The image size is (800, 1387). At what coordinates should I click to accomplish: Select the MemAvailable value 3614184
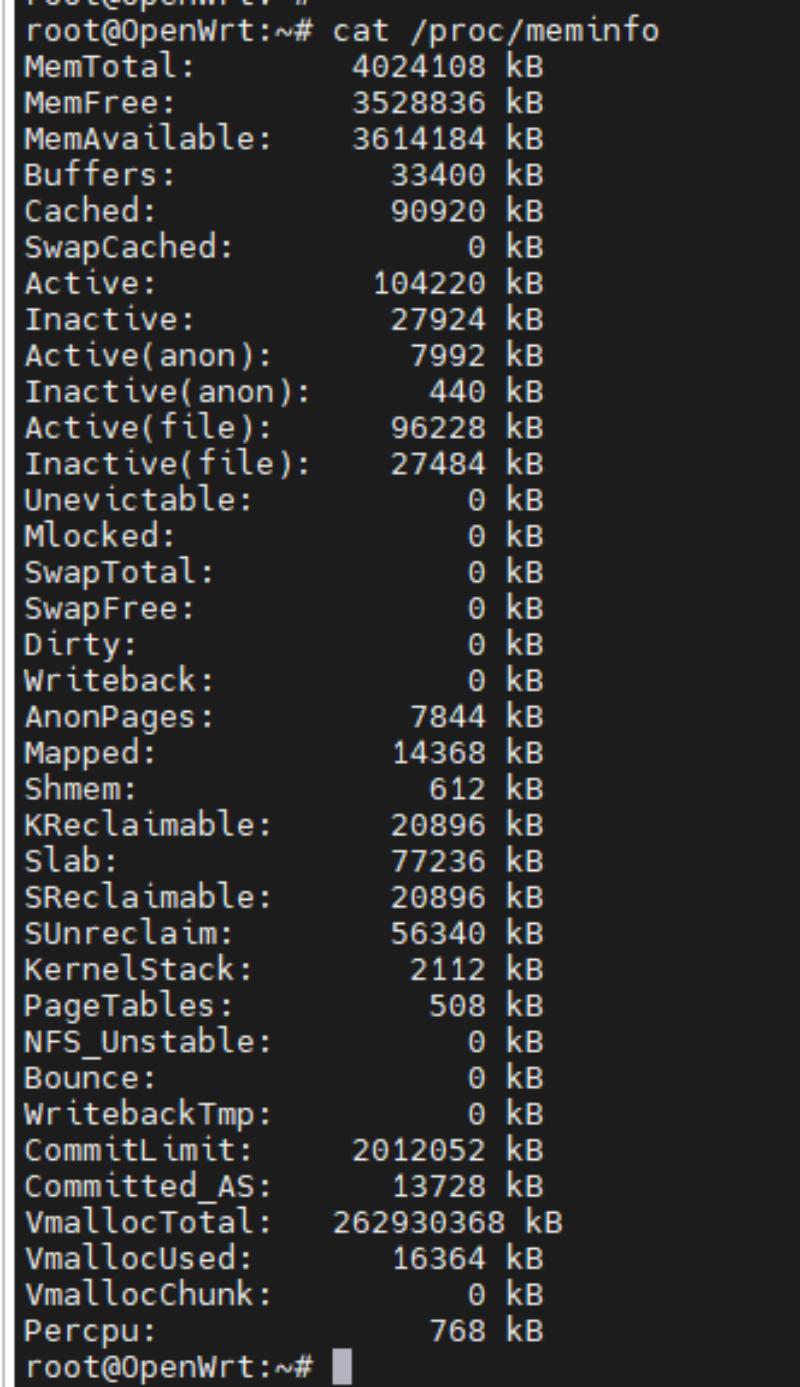[x=419, y=140]
